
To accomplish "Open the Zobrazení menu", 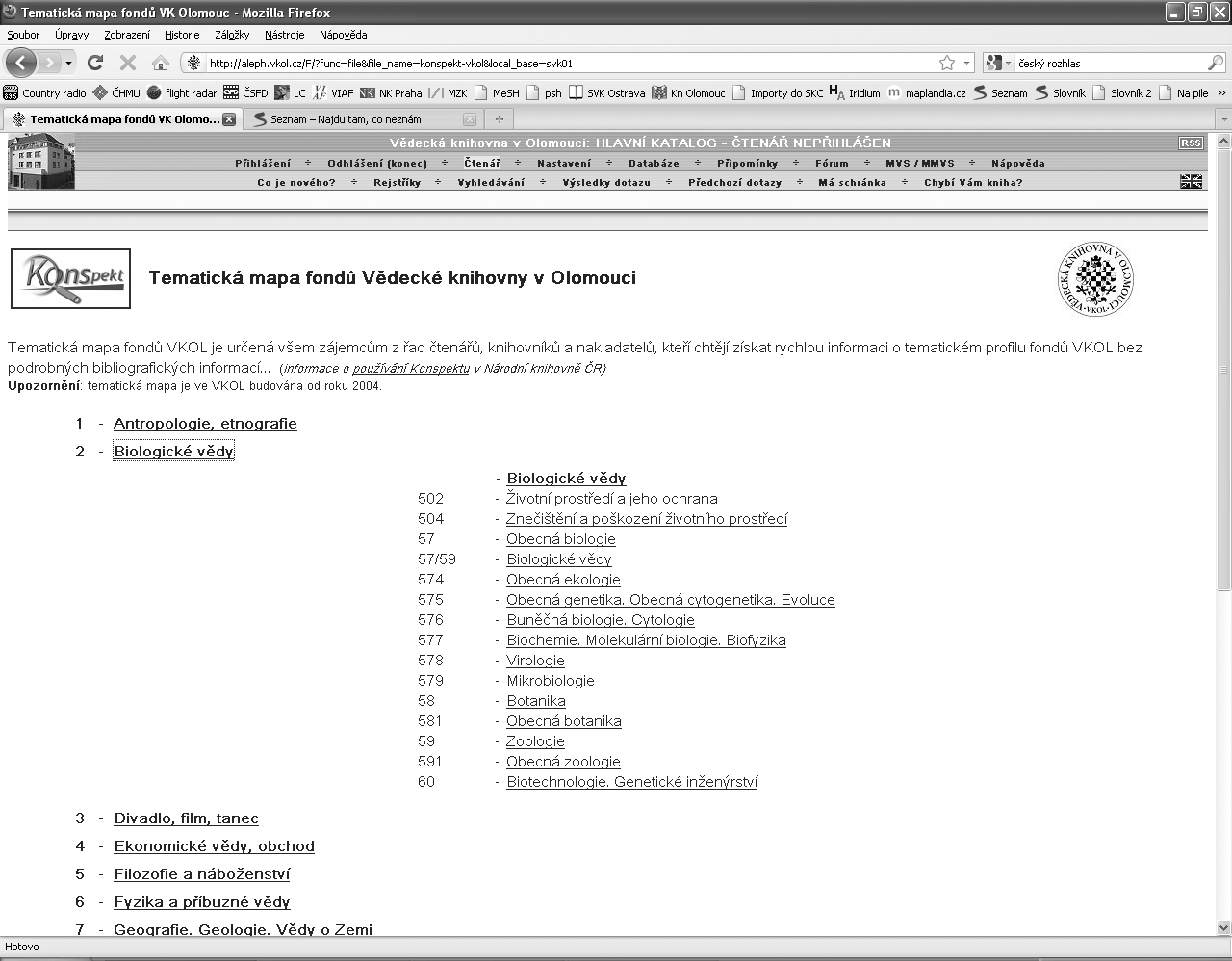I will (x=127, y=35).
